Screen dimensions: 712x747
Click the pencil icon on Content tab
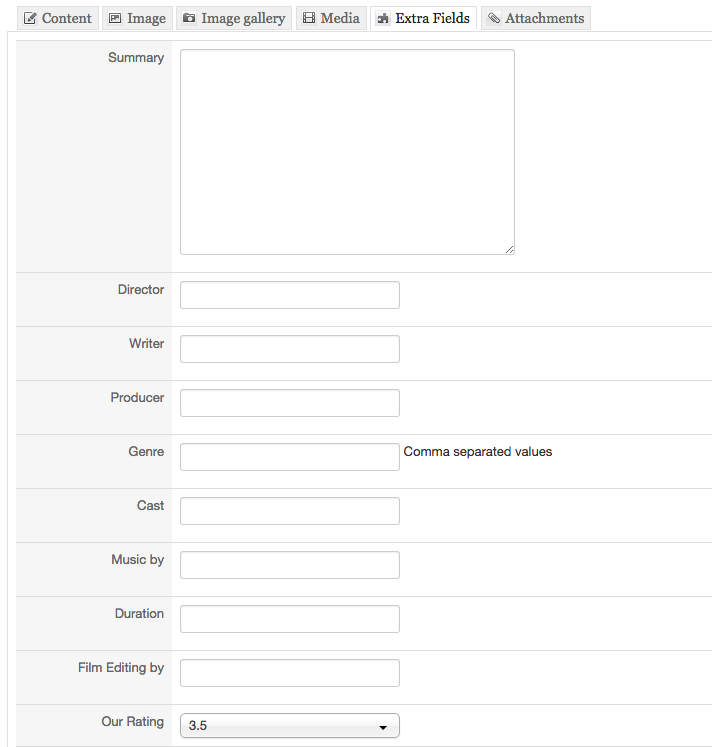pyautogui.click(x=30, y=19)
